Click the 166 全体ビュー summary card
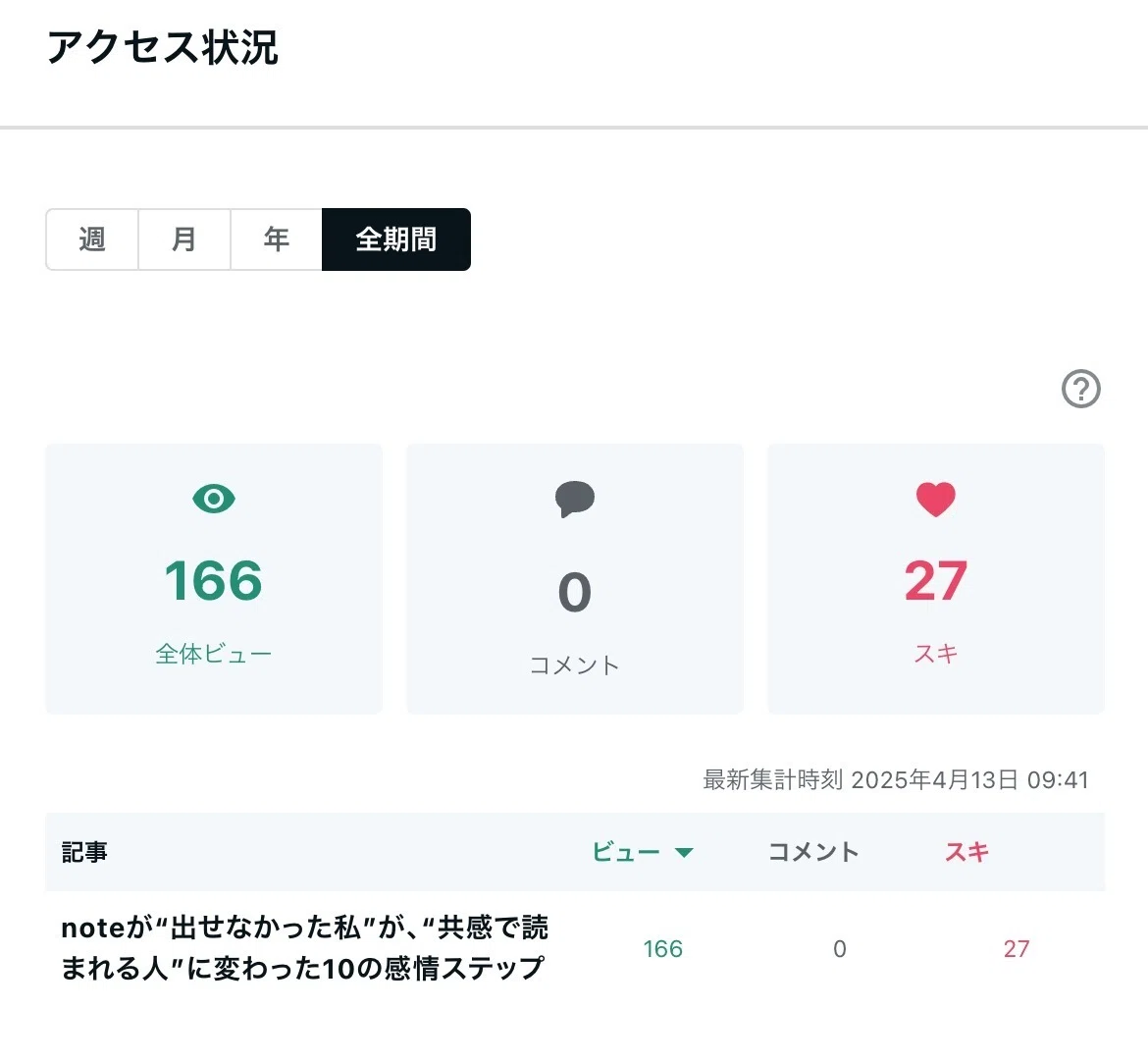The height and width of the screenshot is (1062, 1148). point(214,579)
